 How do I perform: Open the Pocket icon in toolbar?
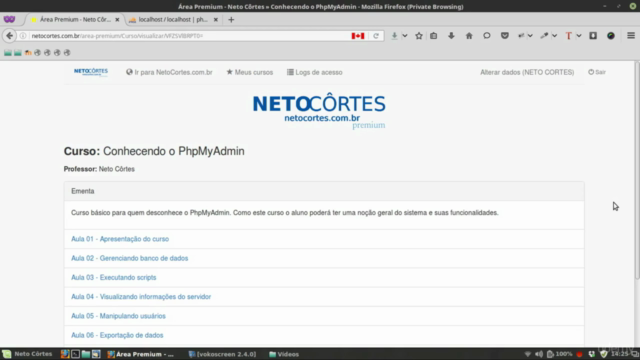(504, 36)
